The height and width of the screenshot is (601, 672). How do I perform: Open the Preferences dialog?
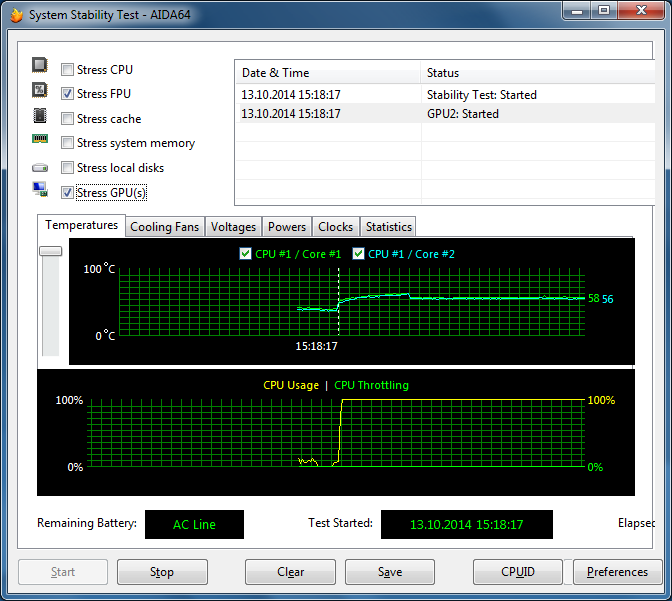[x=617, y=572]
